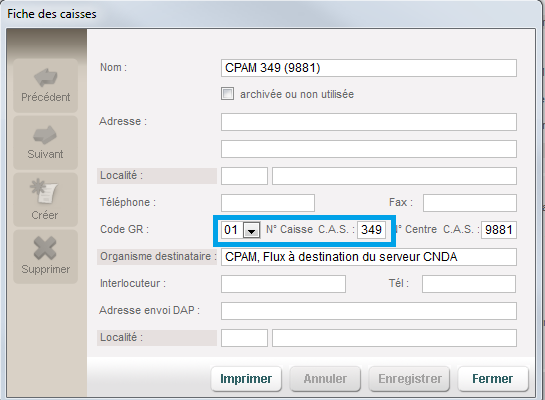Go to previous record with Précédent arrow
This screenshot has height=400, width=545.
[46, 85]
